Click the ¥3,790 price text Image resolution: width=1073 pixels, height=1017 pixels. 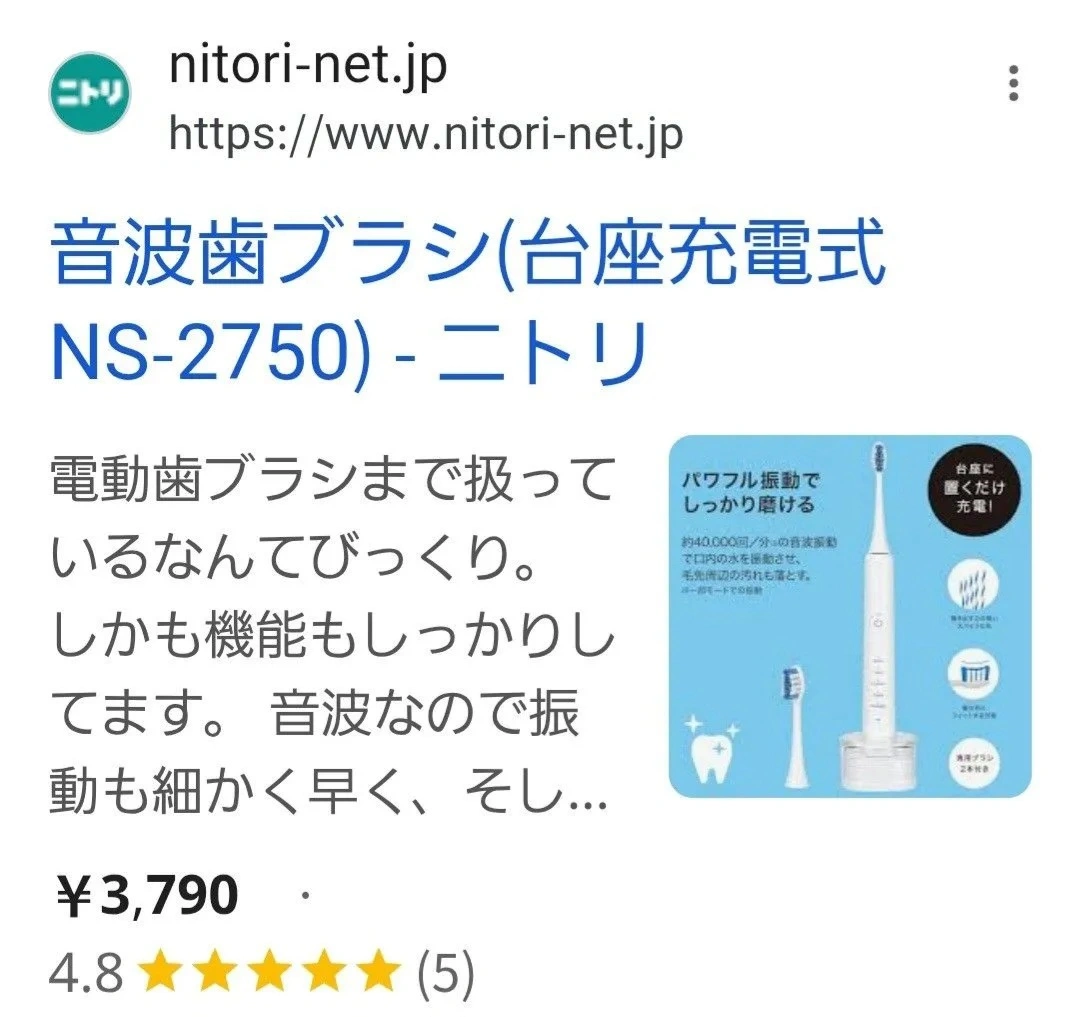coord(147,895)
